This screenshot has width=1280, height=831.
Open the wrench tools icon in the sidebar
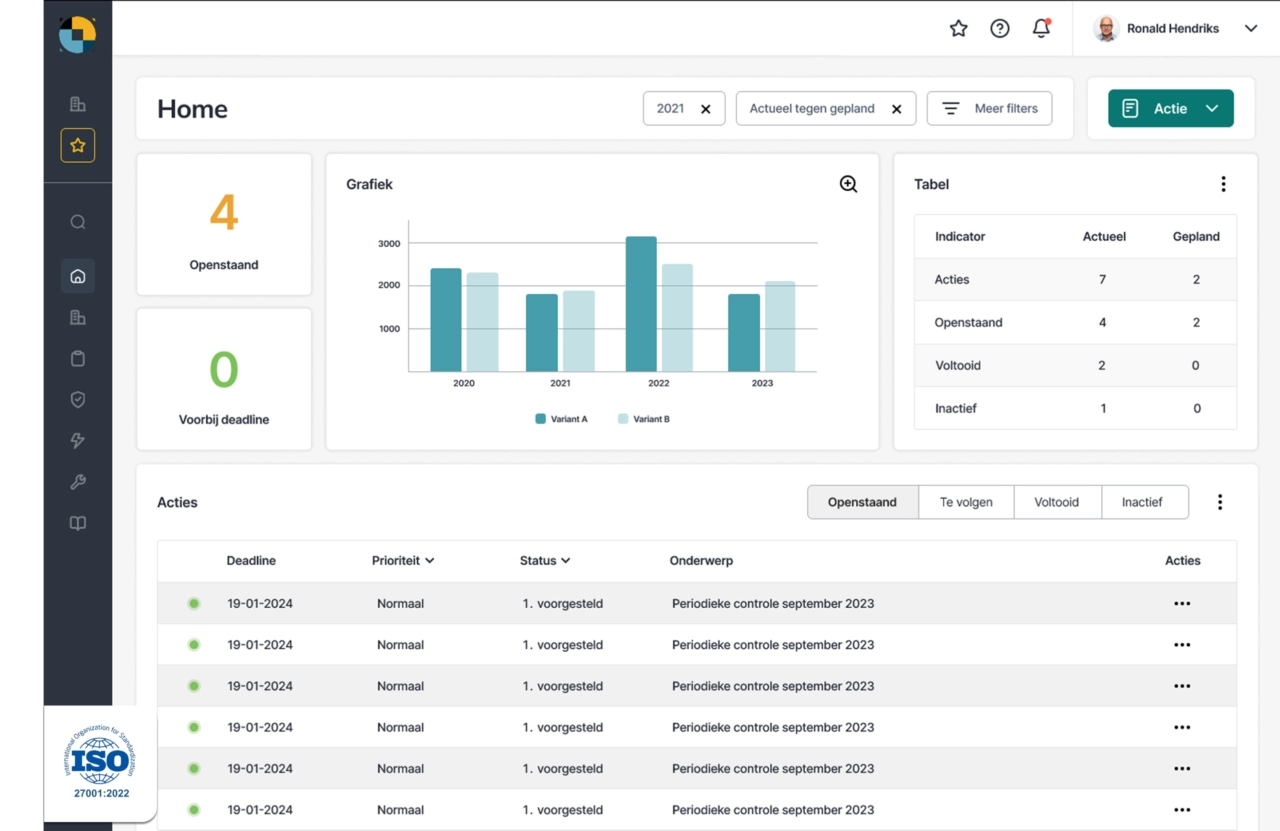(78, 482)
